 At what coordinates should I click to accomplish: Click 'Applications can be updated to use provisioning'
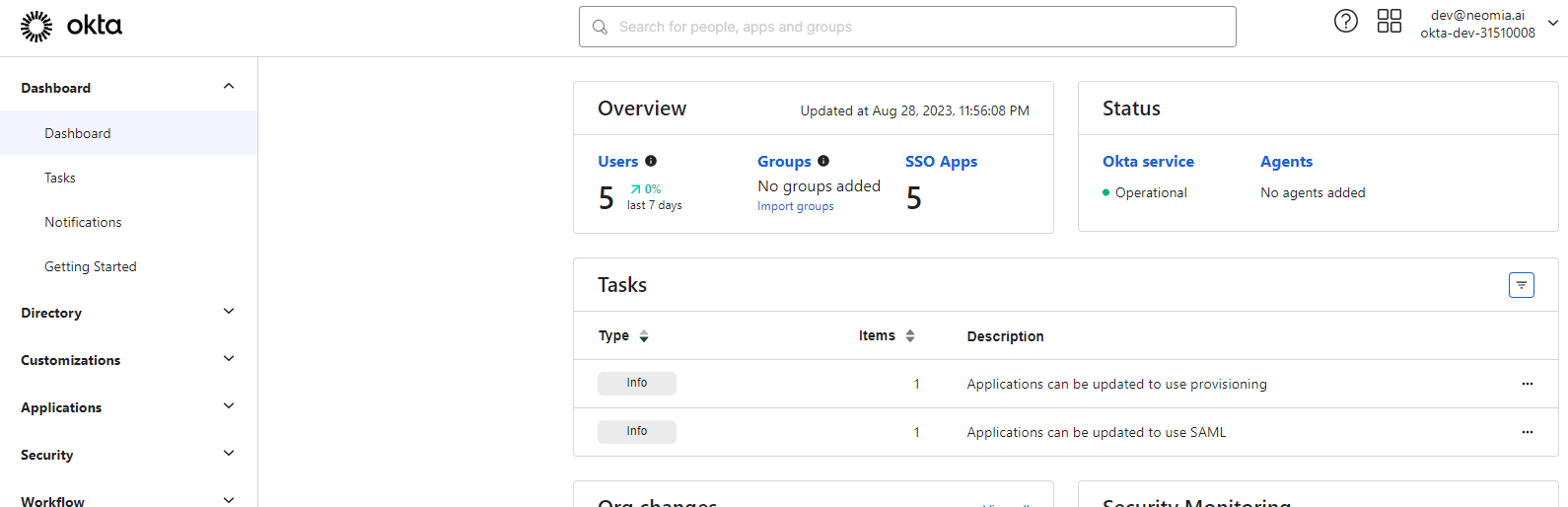point(1117,384)
